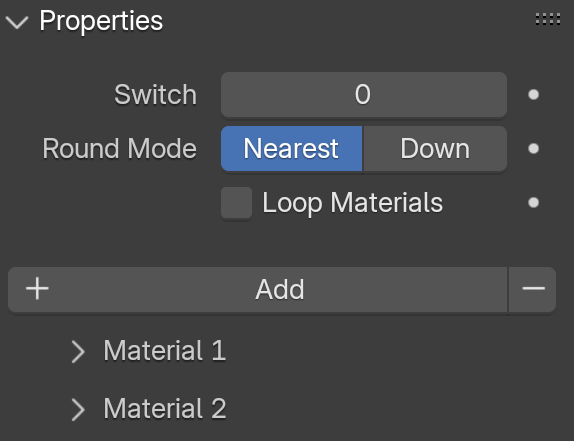This screenshot has height=441, width=574.
Task: Animate the Round Mode property dot
Action: tap(533, 149)
